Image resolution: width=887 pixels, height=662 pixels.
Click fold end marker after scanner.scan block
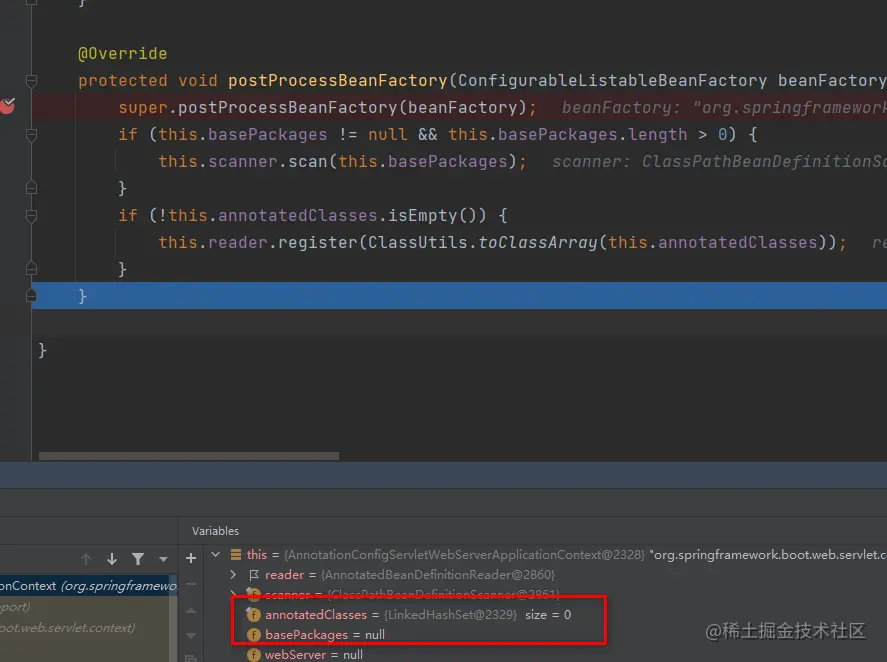[32, 188]
